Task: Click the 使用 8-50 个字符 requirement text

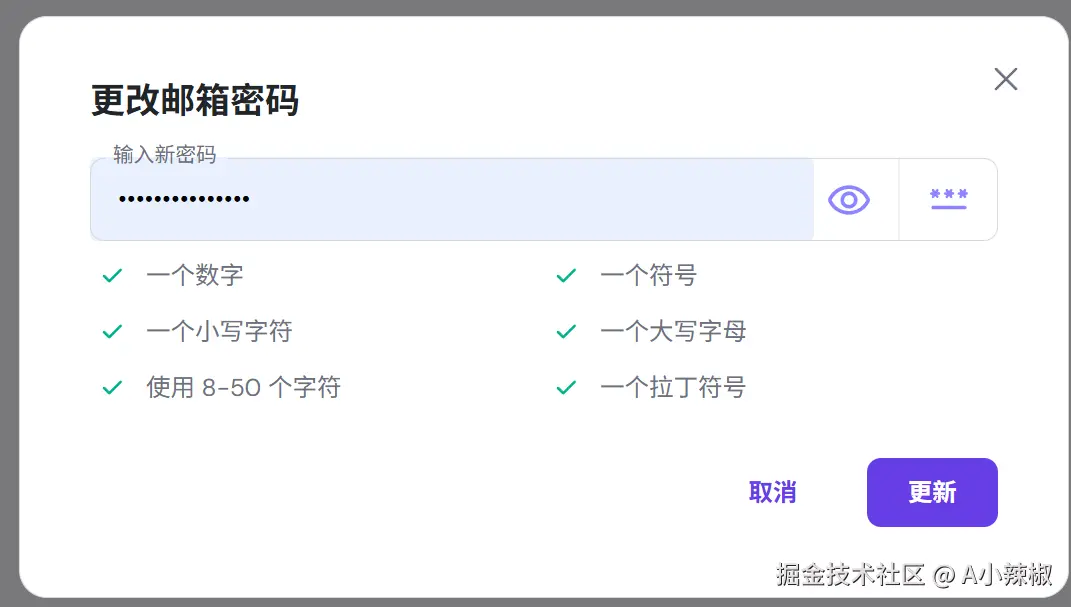Action: coord(243,387)
